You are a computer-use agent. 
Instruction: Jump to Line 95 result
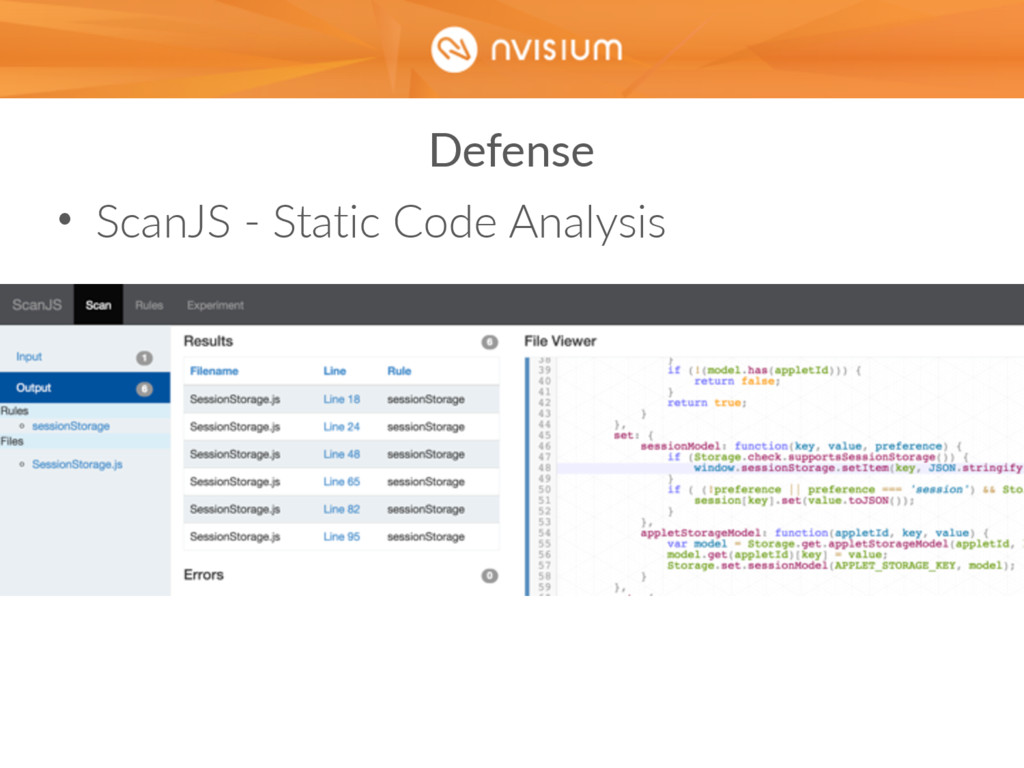342,536
